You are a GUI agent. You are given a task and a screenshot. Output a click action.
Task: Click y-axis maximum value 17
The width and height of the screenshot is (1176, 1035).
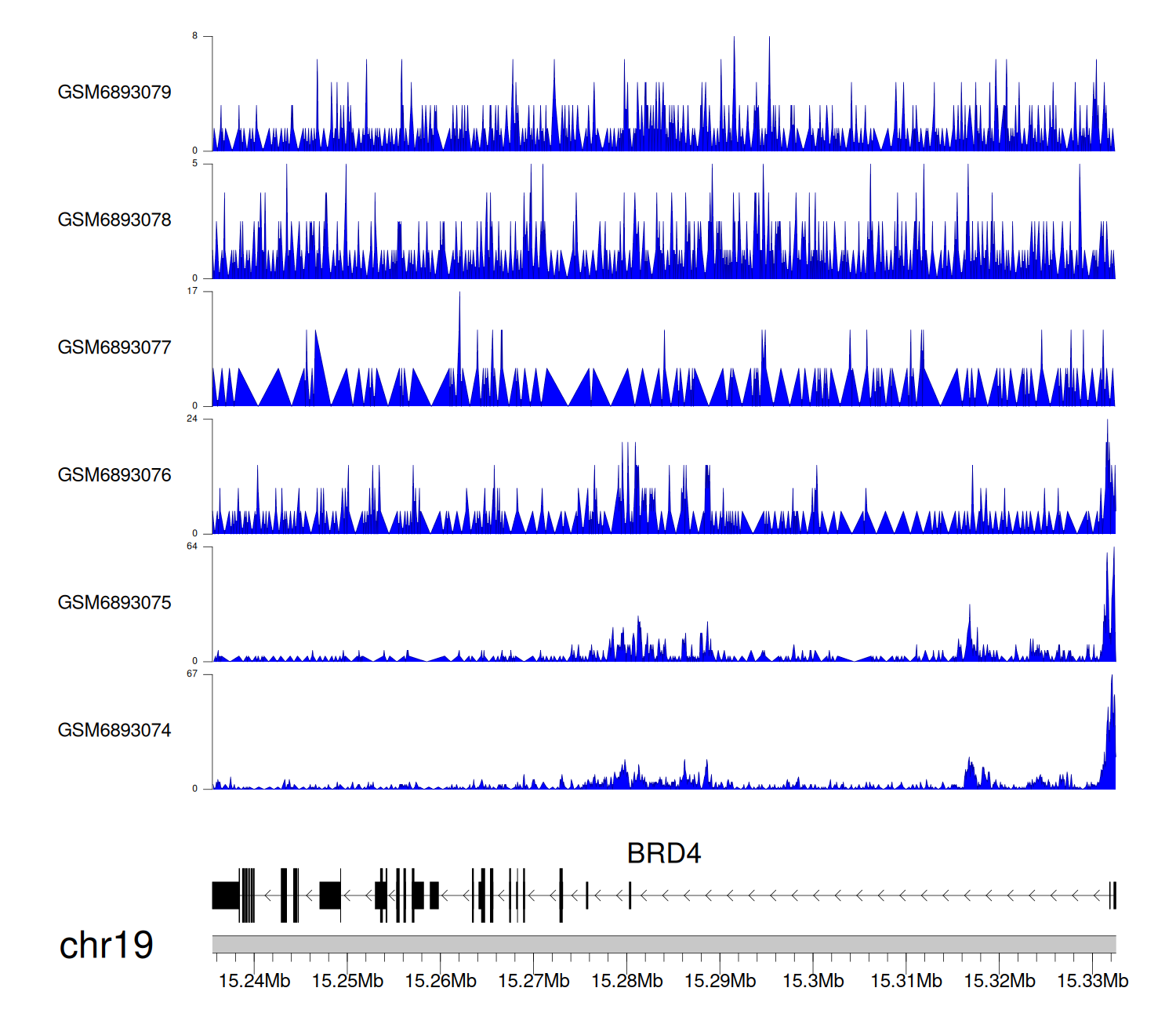(192, 292)
